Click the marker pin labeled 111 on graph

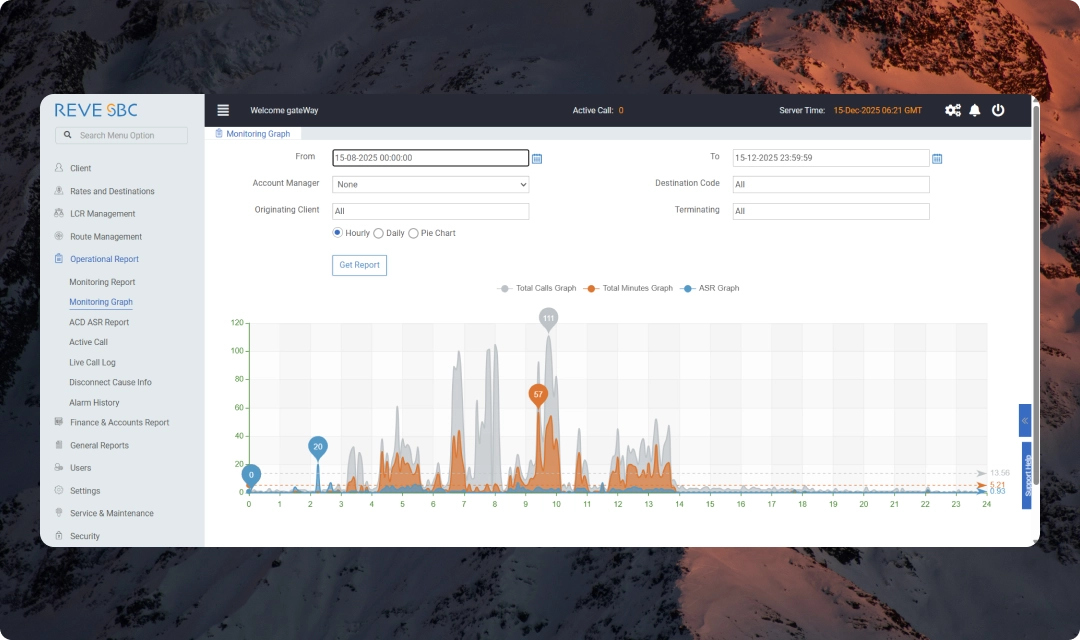pyautogui.click(x=548, y=318)
